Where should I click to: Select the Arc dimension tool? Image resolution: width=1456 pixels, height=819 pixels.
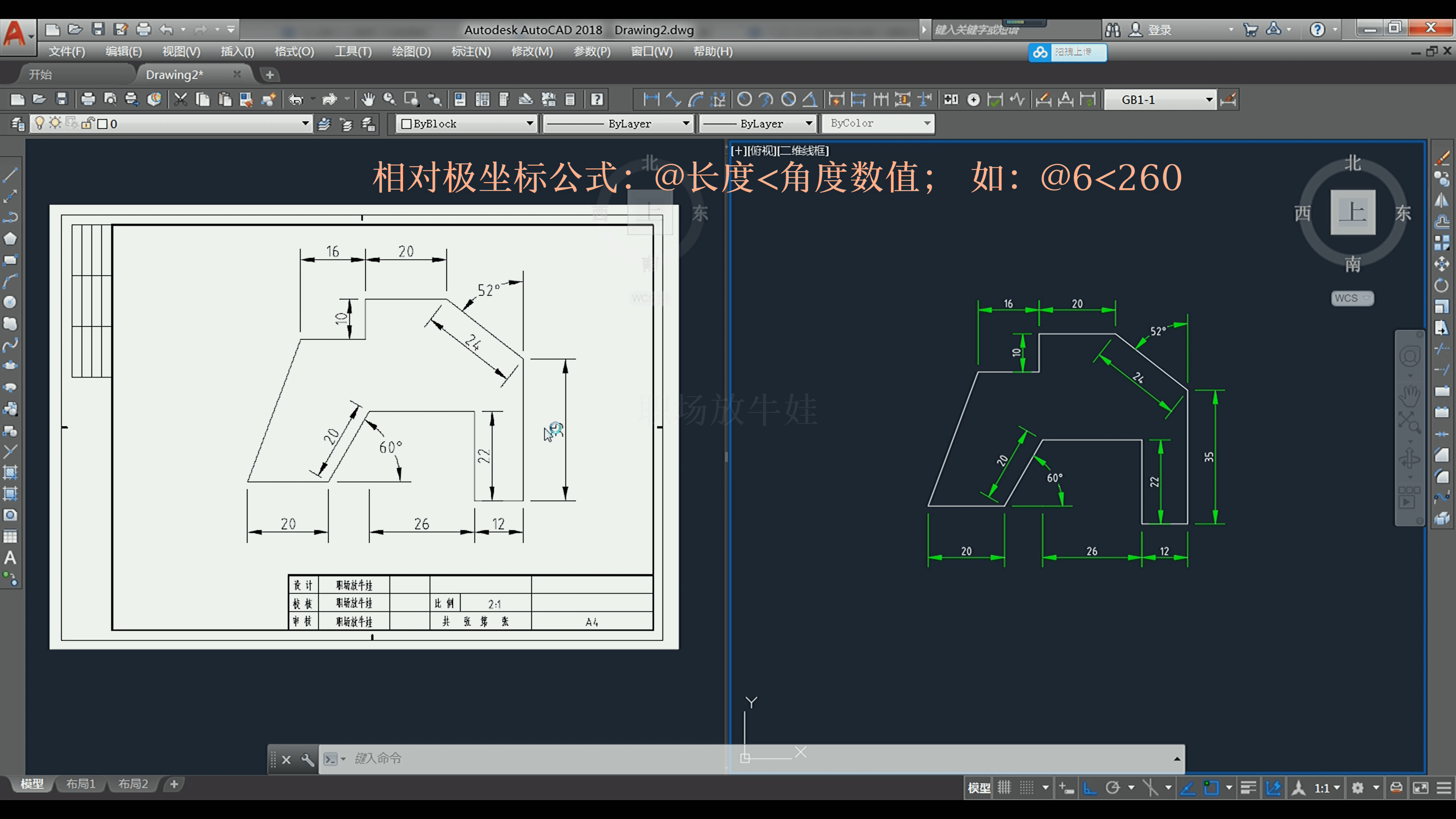click(697, 99)
